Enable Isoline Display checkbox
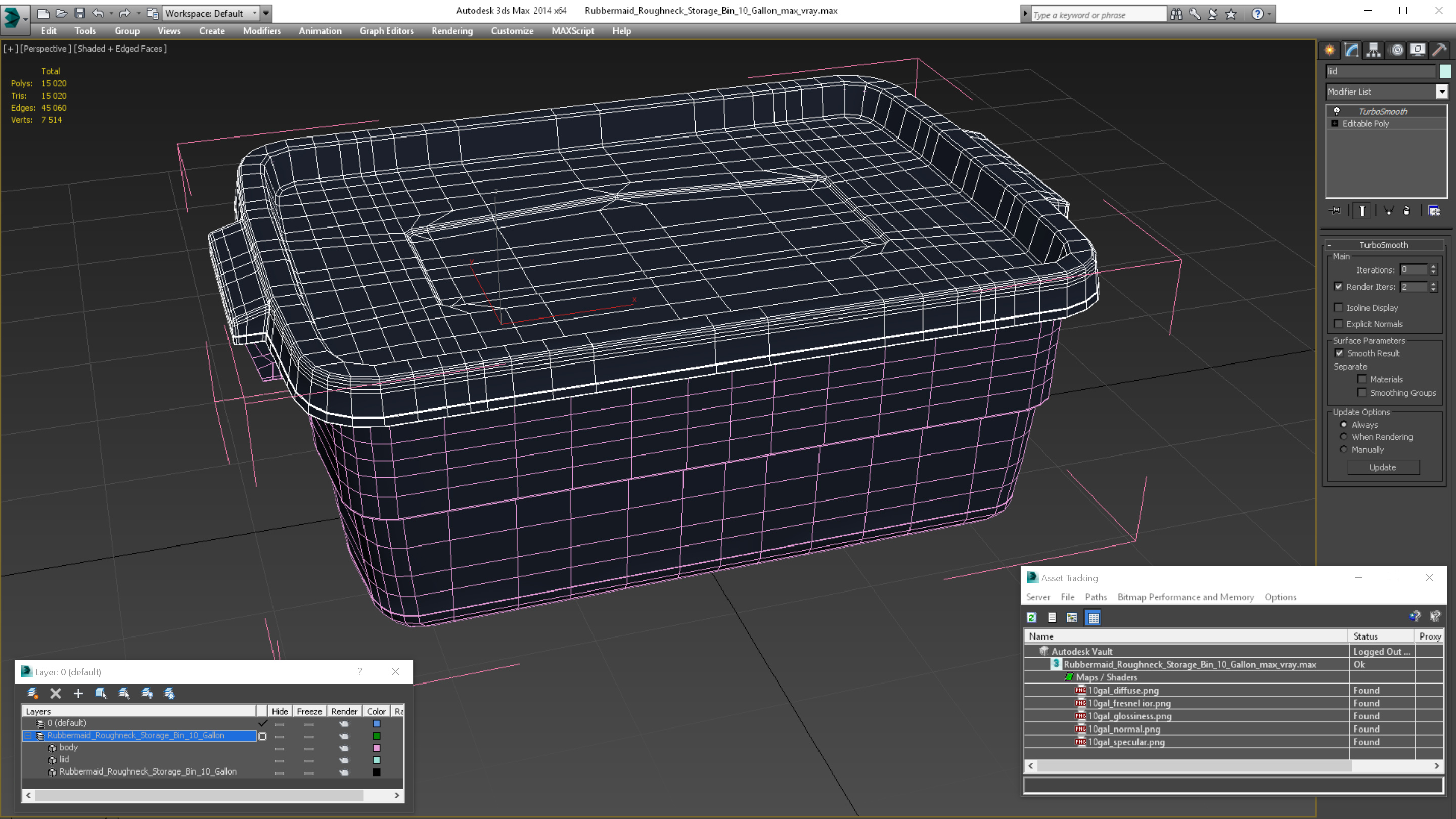Image resolution: width=1456 pixels, height=819 pixels. (x=1338, y=307)
